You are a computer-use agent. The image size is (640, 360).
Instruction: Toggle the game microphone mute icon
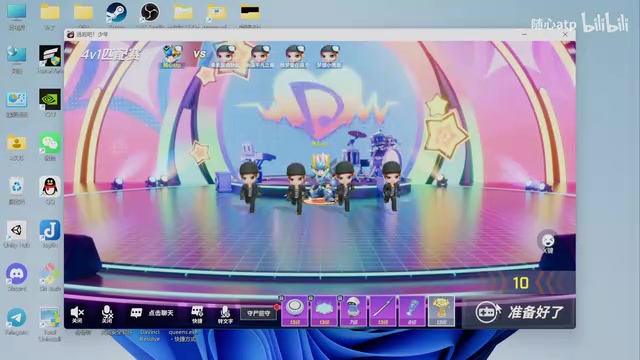coord(107,313)
